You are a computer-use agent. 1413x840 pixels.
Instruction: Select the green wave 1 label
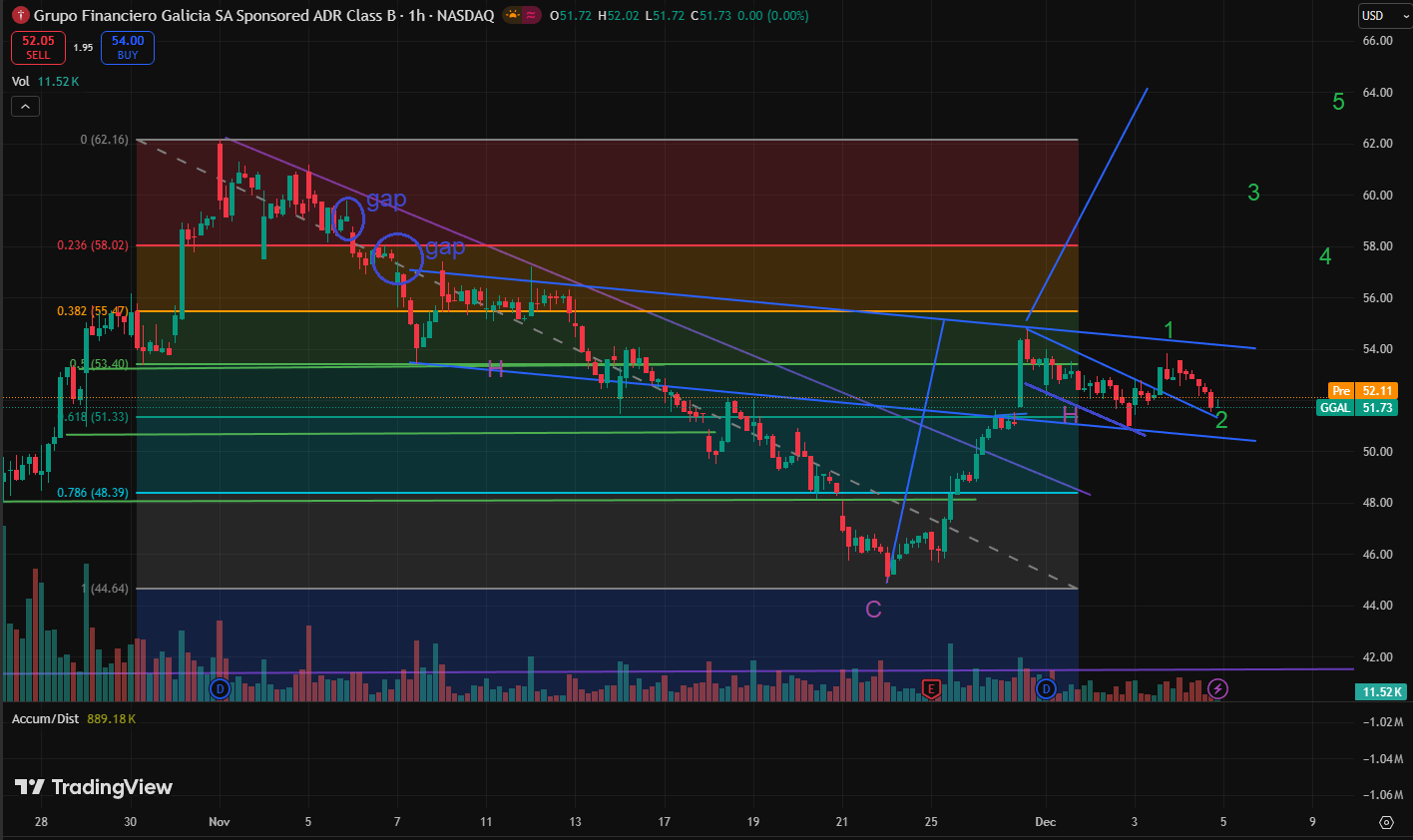tap(1170, 330)
